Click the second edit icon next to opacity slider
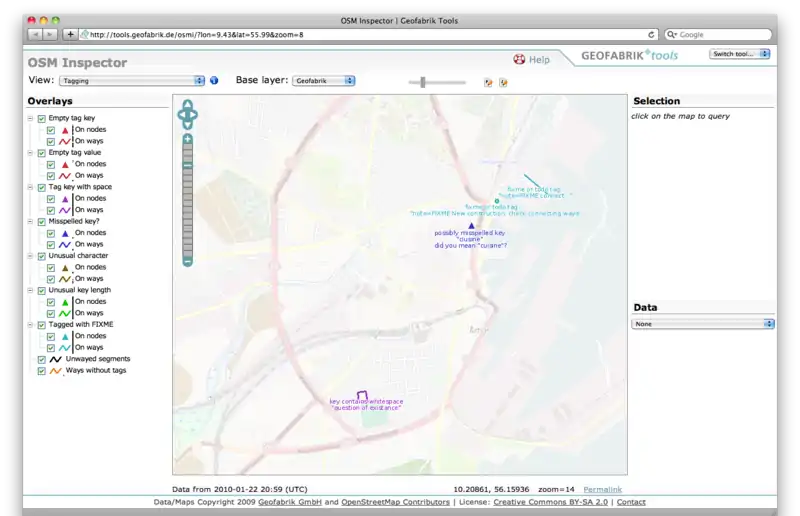The width and height of the screenshot is (800, 516). coord(503,82)
